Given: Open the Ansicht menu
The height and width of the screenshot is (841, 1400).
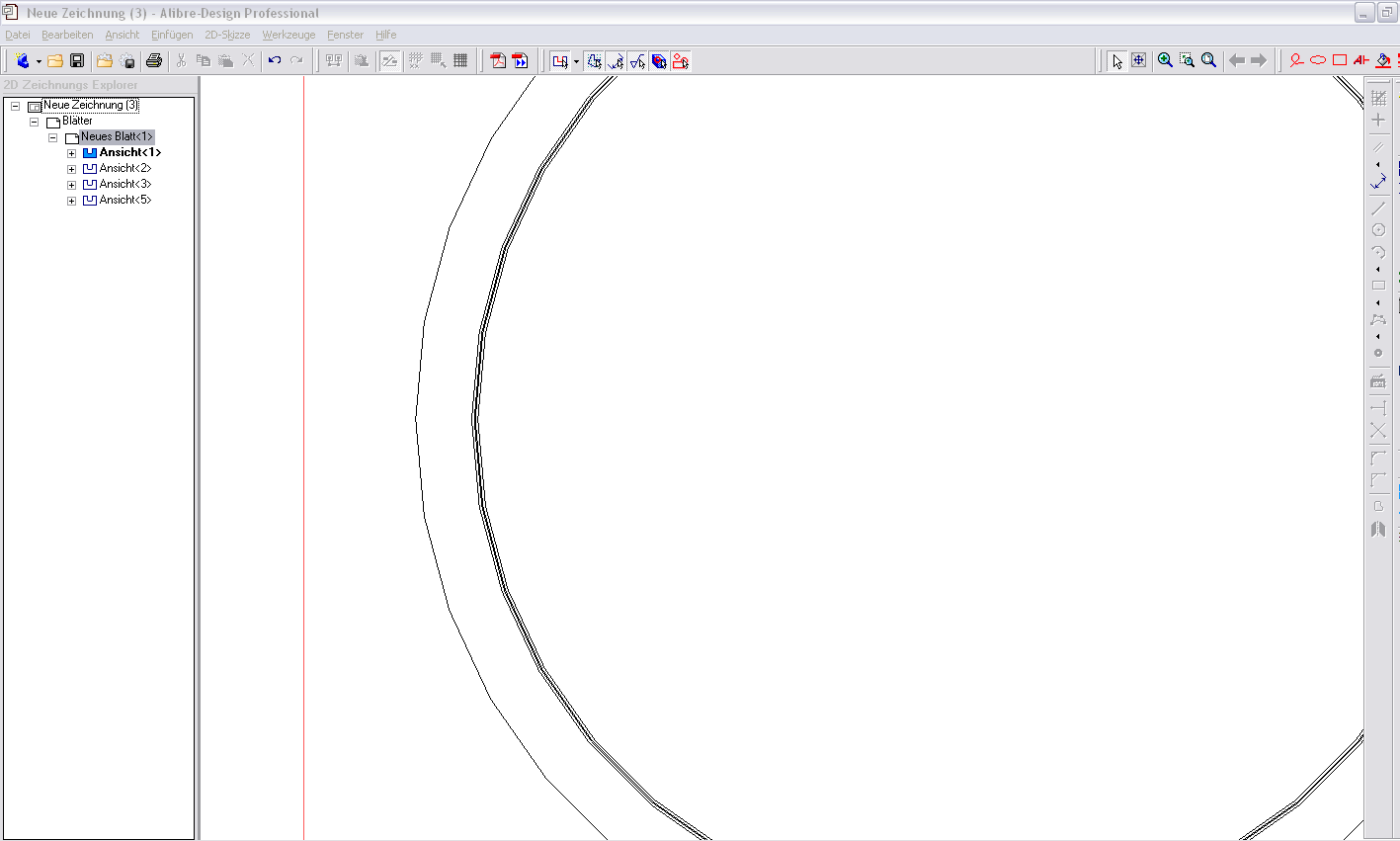Looking at the screenshot, I should click(123, 35).
